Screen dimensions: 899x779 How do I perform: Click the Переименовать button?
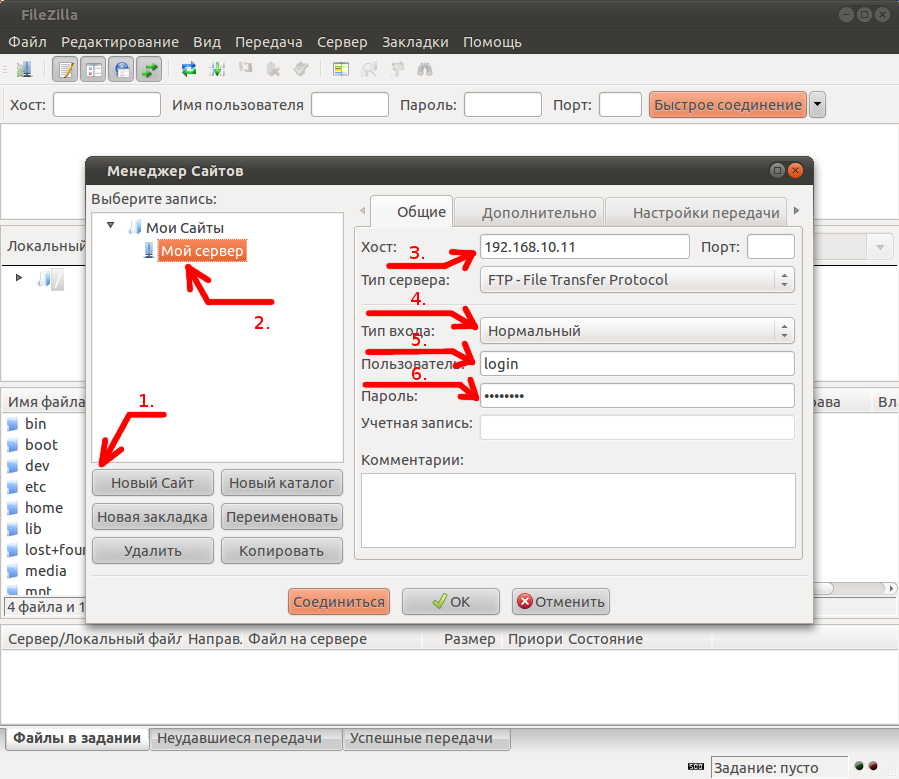[282, 516]
